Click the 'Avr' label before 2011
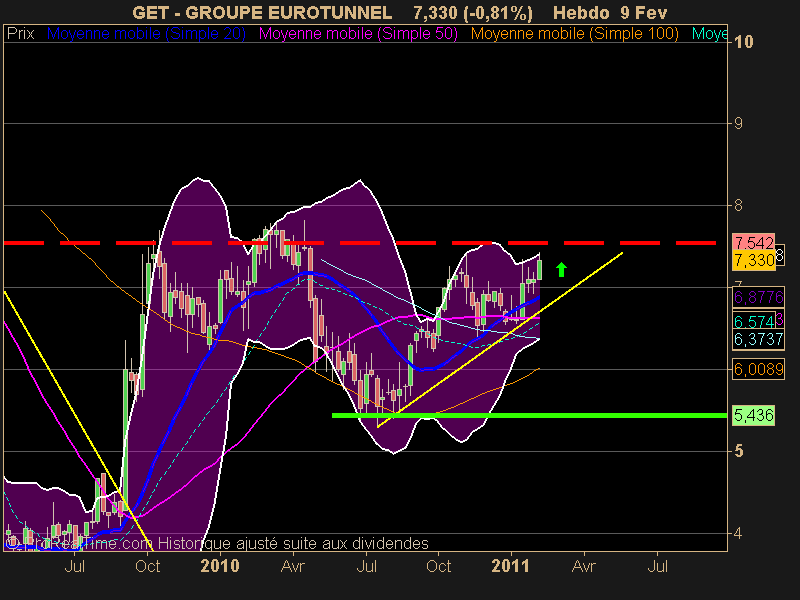This screenshot has height=600, width=800. click(x=293, y=566)
